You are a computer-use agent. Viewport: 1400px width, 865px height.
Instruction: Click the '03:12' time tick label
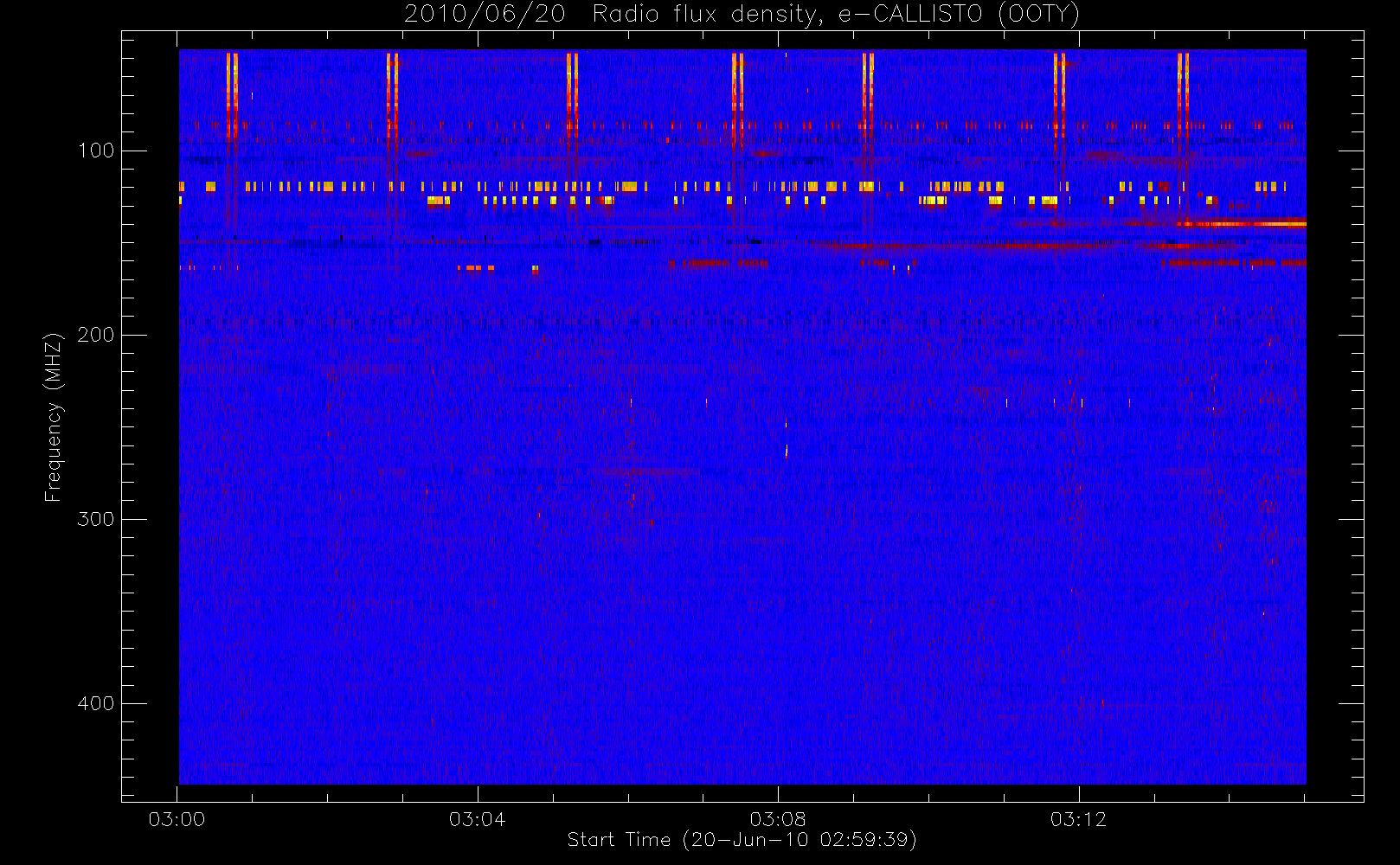pos(1079,819)
